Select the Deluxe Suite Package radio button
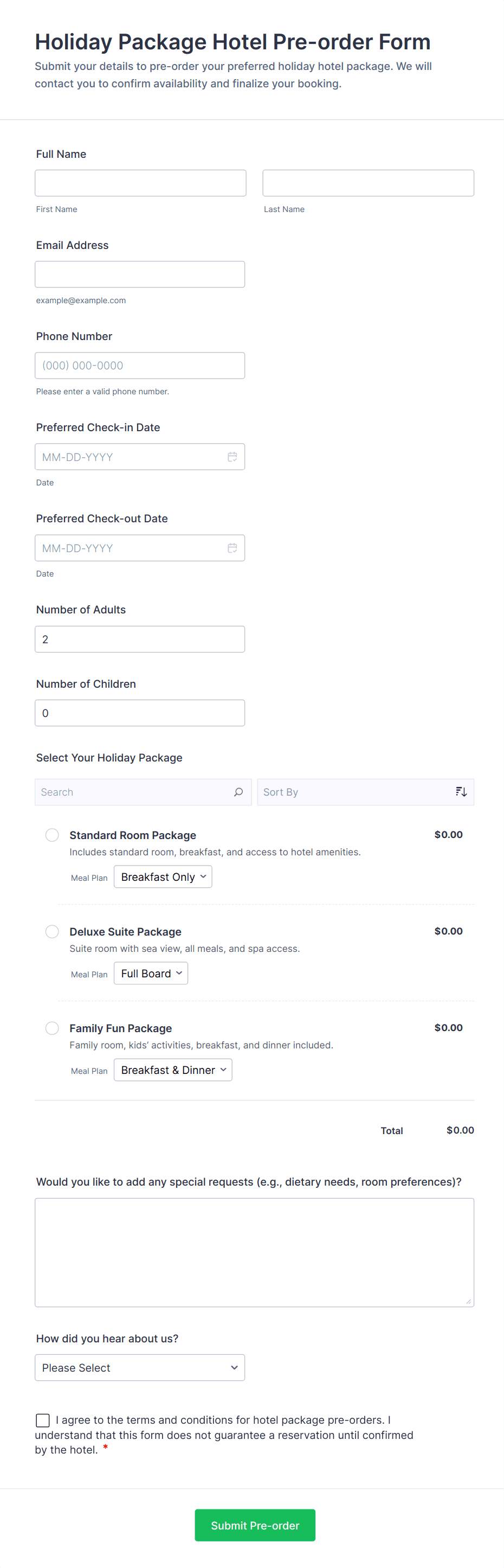Viewport: 504px width, 1568px height. pos(52,931)
